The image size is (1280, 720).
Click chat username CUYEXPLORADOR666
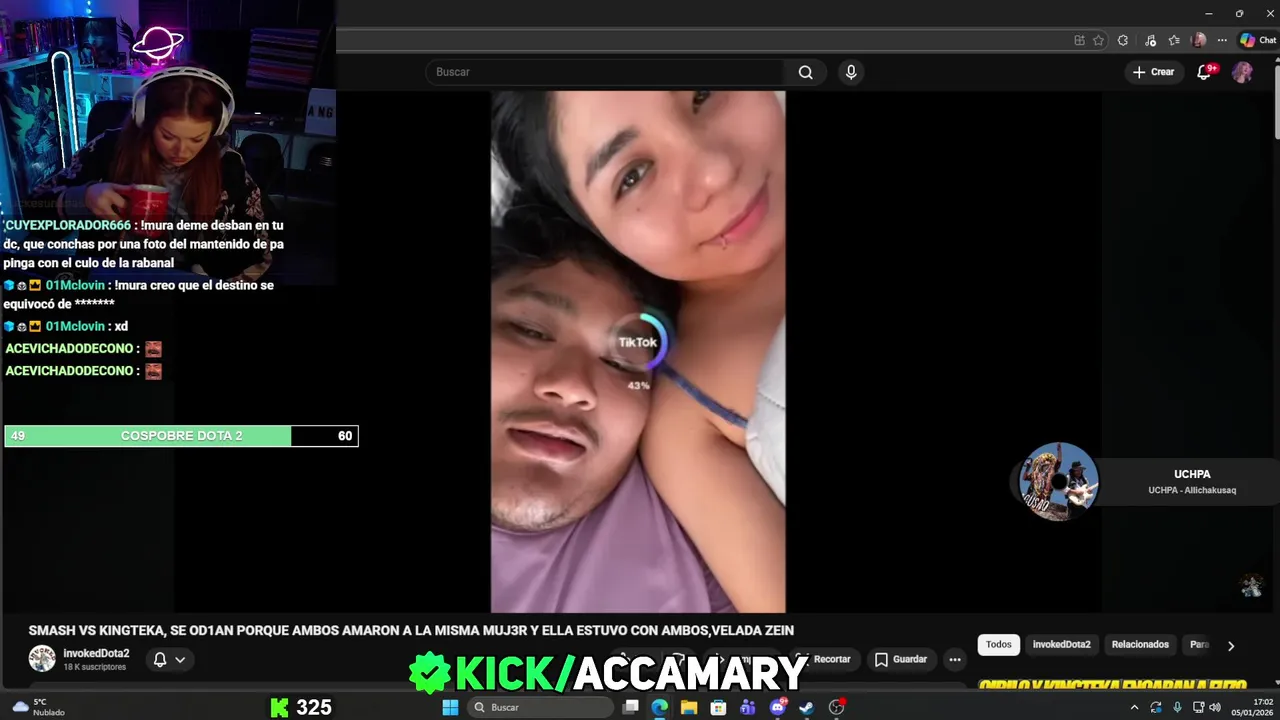(67, 226)
